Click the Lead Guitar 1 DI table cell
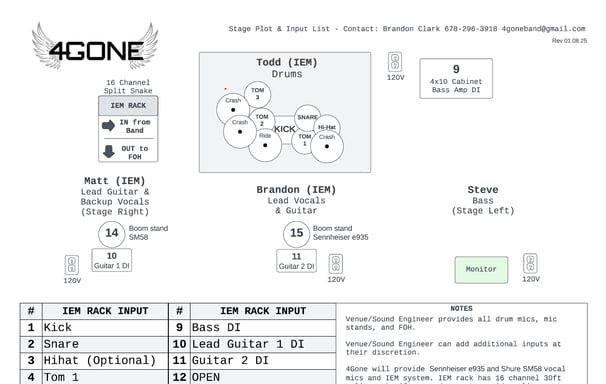This screenshot has width=606, height=384. coord(263,344)
